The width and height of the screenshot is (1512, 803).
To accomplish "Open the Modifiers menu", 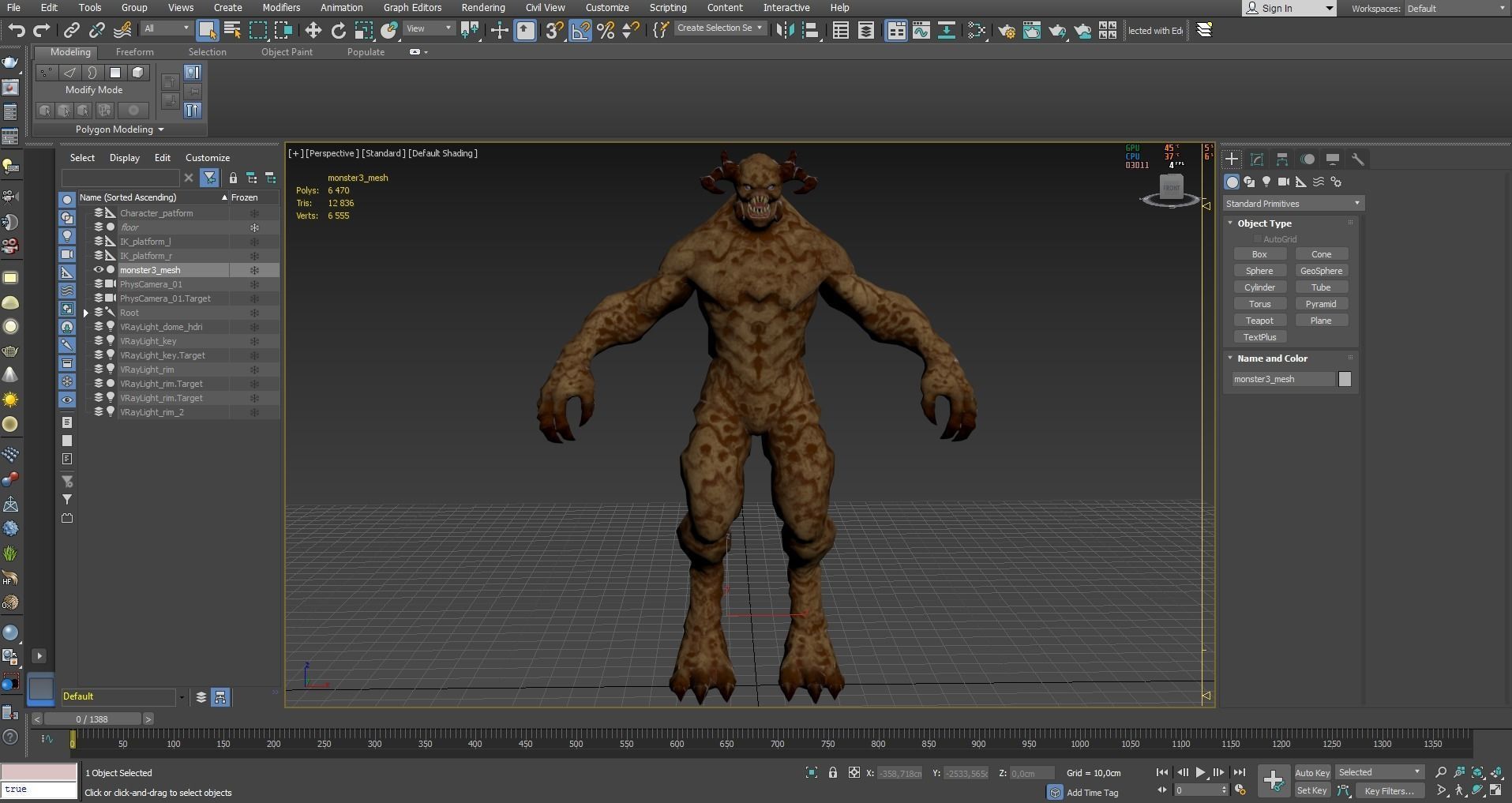I will (x=281, y=7).
